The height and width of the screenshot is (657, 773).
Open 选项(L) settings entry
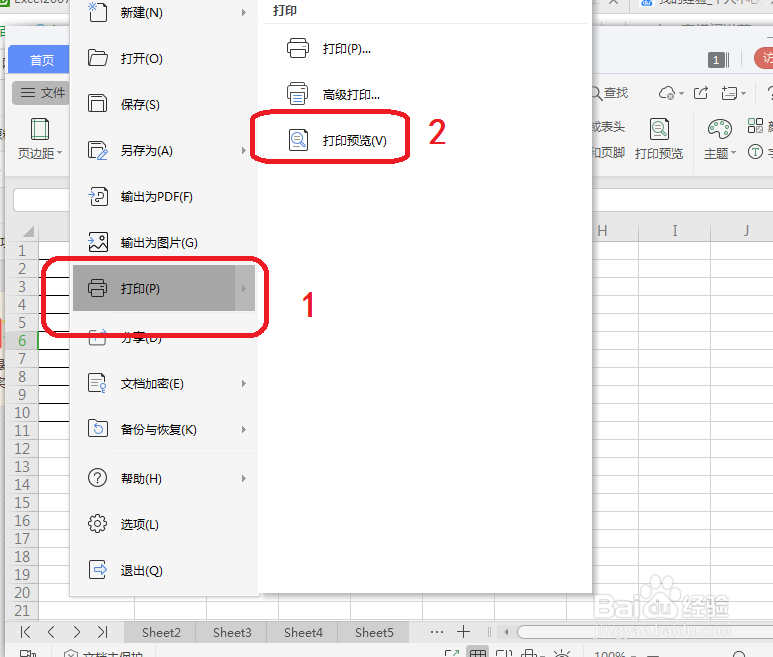pyautogui.click(x=163, y=524)
